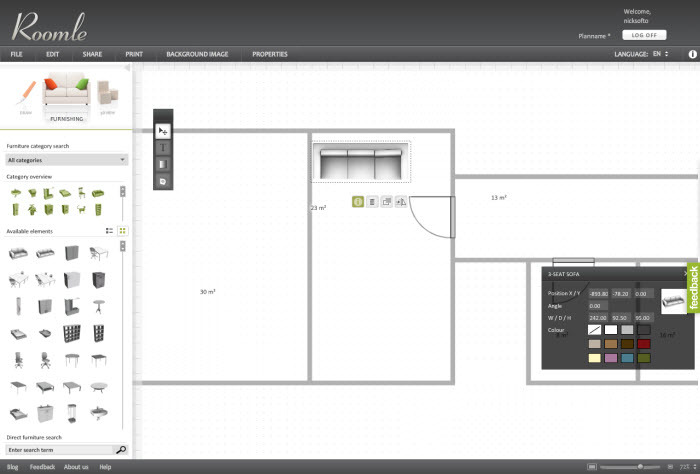Switch available elements to grid view

pos(122,231)
